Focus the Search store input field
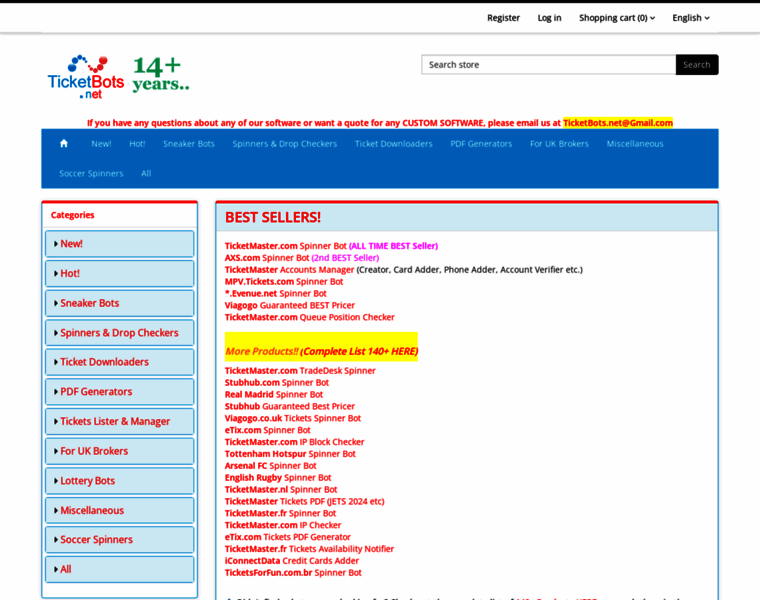 tap(548, 64)
